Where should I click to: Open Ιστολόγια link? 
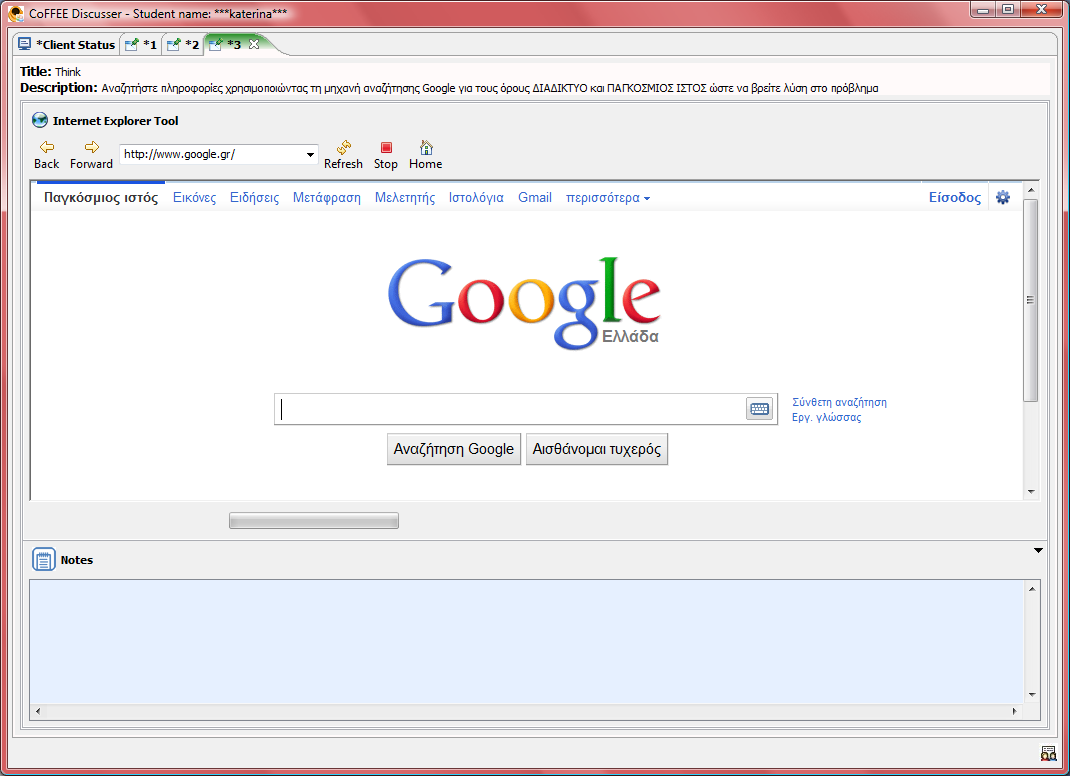coord(476,198)
